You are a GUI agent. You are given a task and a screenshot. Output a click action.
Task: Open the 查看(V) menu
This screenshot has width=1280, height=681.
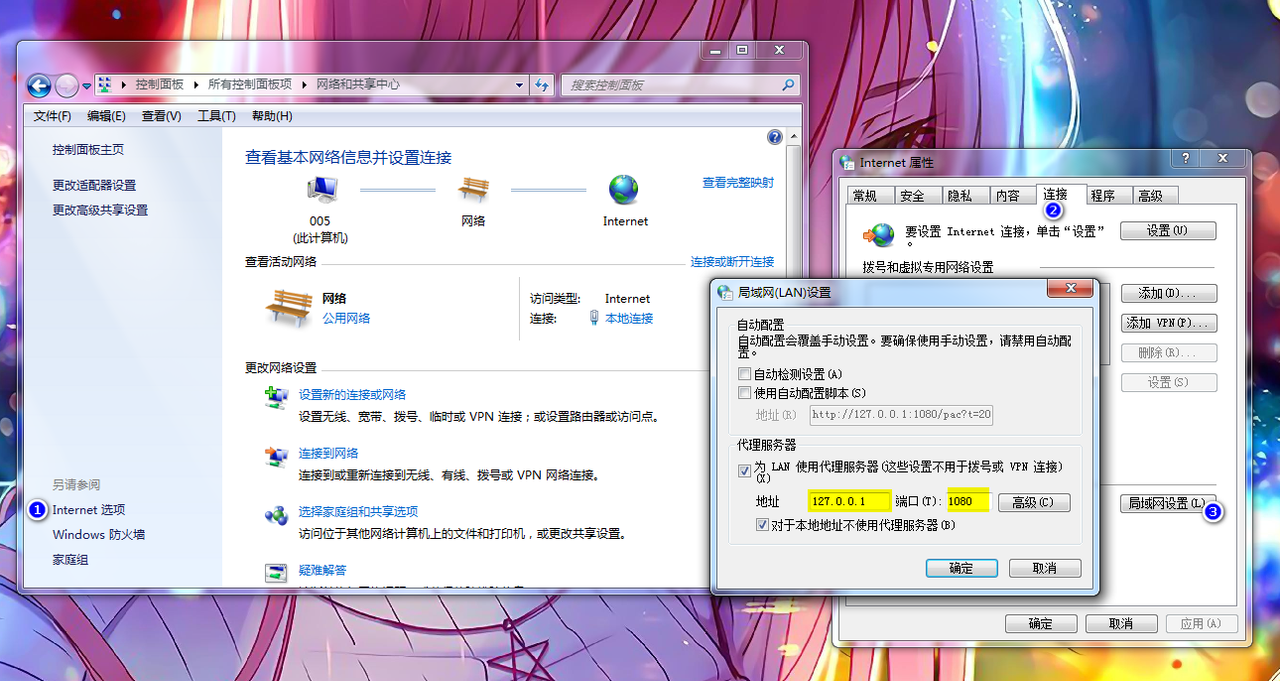pos(161,116)
